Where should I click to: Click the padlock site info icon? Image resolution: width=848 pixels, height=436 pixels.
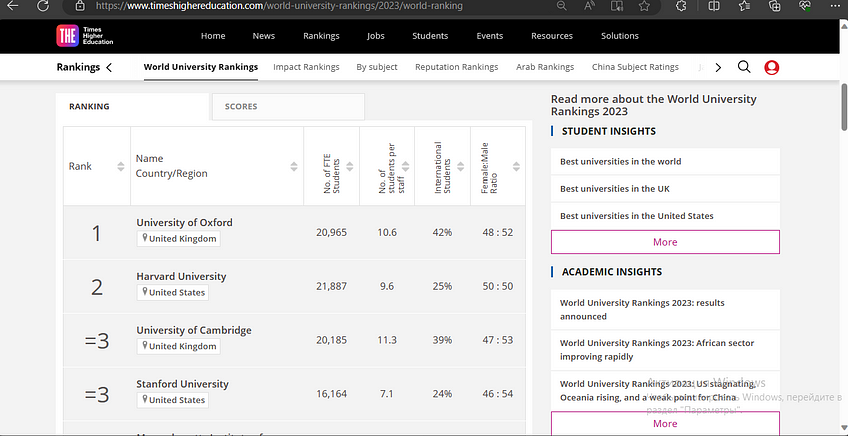pyautogui.click(x=80, y=5)
